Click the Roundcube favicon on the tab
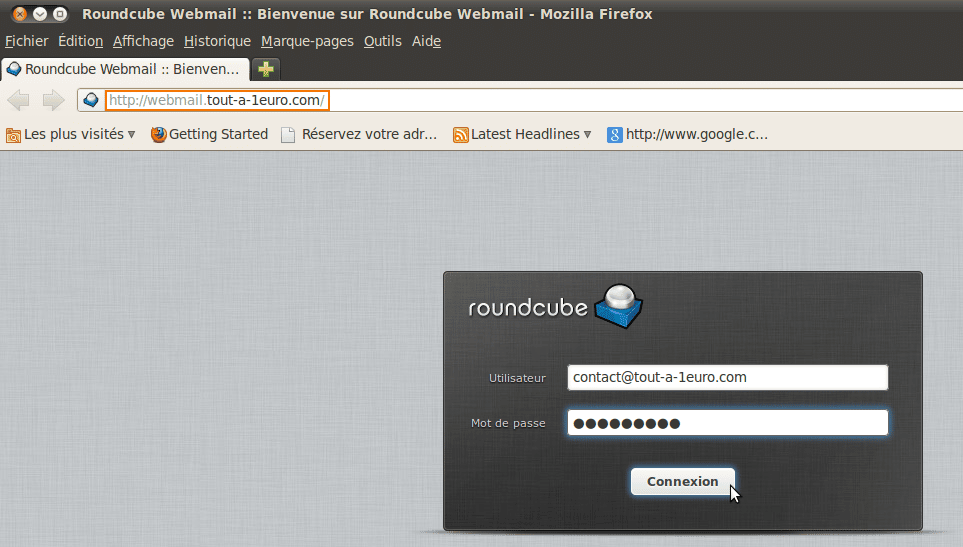Screen dimensions: 963x547 [x=14, y=69]
